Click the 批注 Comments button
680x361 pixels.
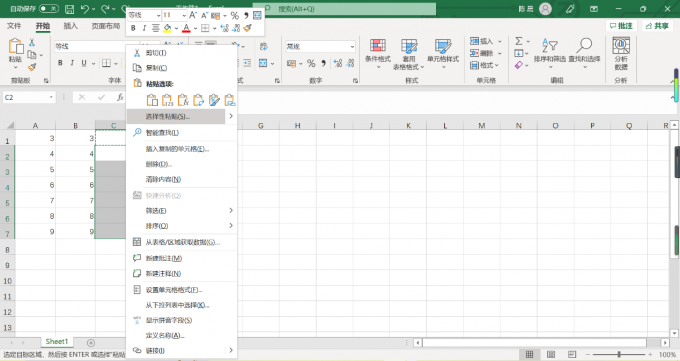point(621,26)
